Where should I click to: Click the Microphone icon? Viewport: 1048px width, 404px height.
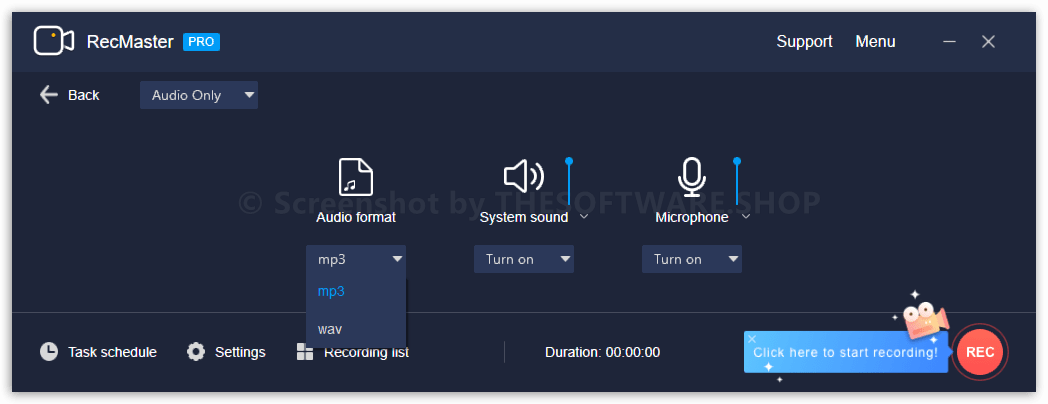click(x=691, y=177)
